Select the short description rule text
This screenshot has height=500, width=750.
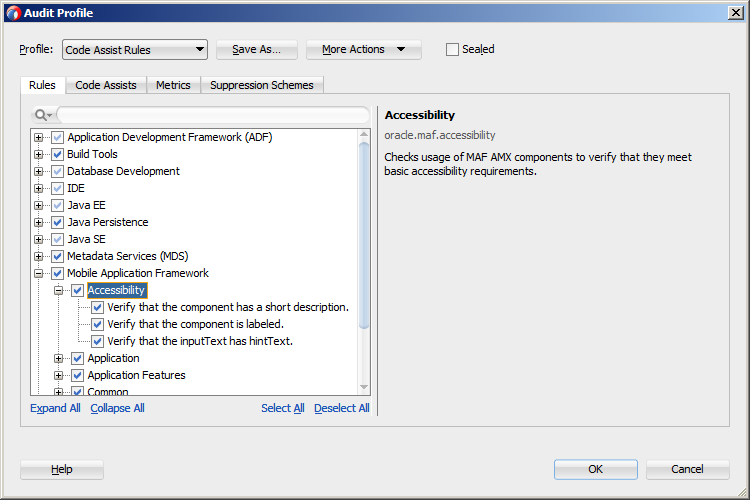point(228,307)
